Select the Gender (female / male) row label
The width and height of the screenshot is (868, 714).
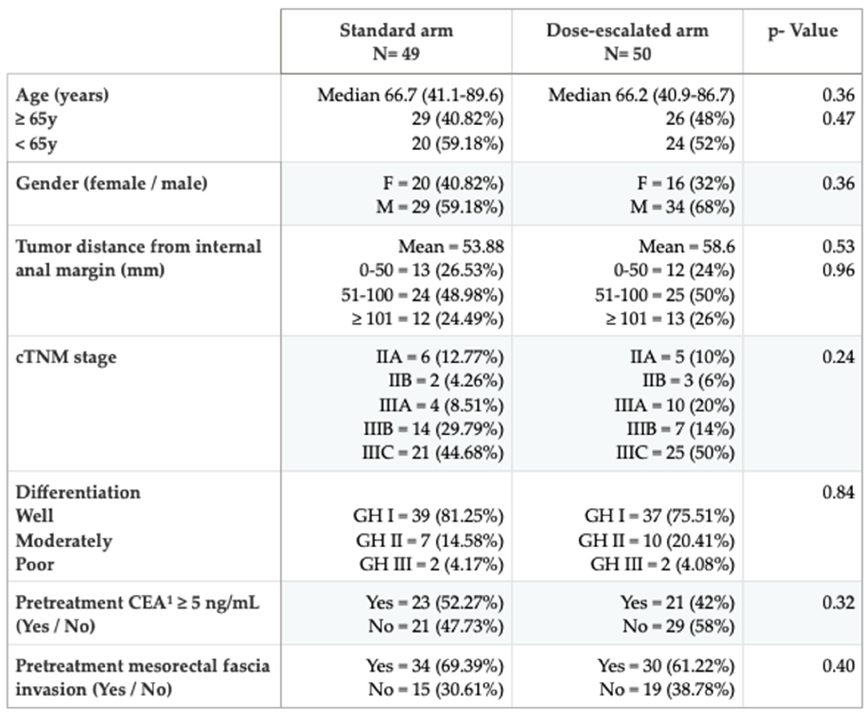(113, 182)
